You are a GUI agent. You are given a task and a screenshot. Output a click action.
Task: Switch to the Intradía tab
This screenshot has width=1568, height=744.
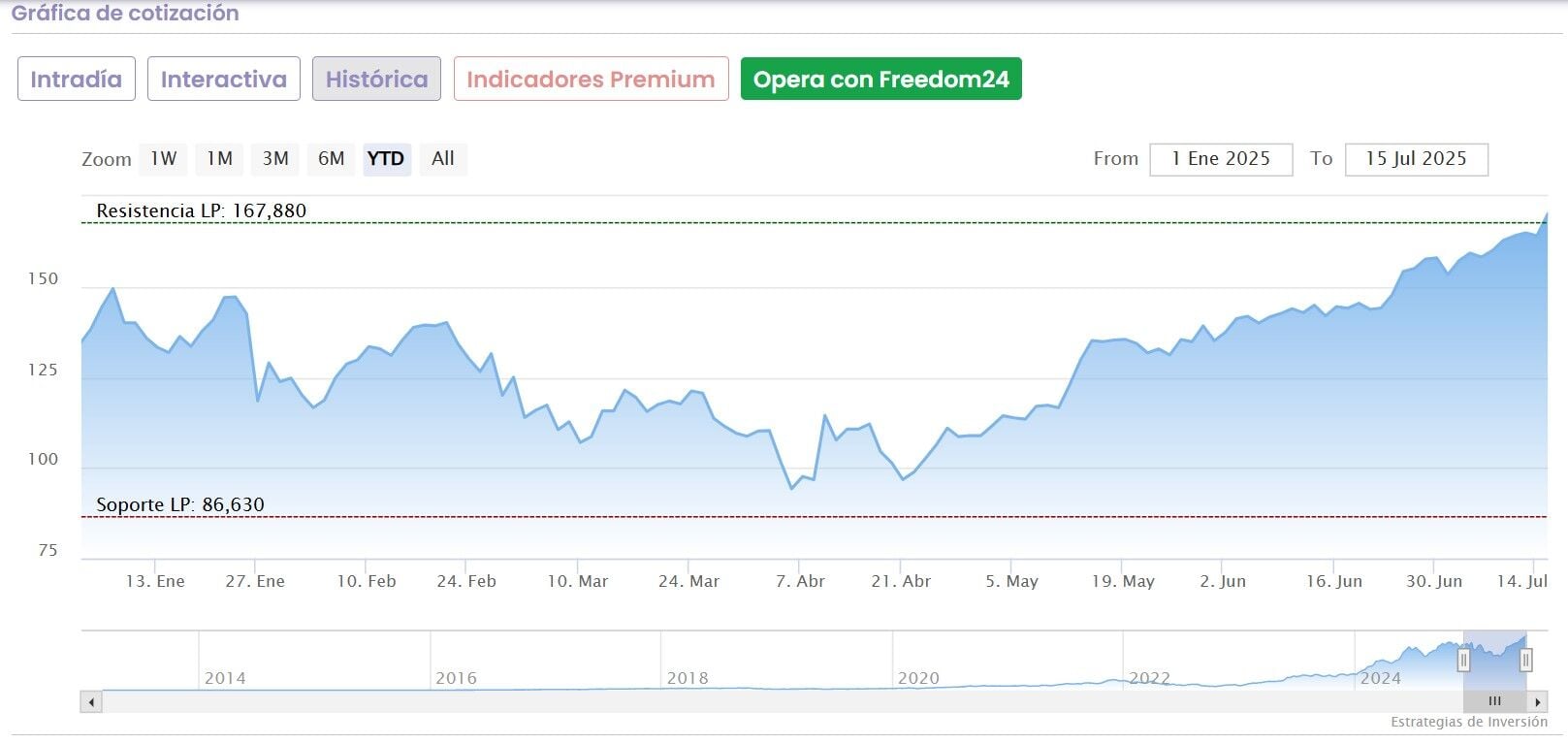coord(76,80)
